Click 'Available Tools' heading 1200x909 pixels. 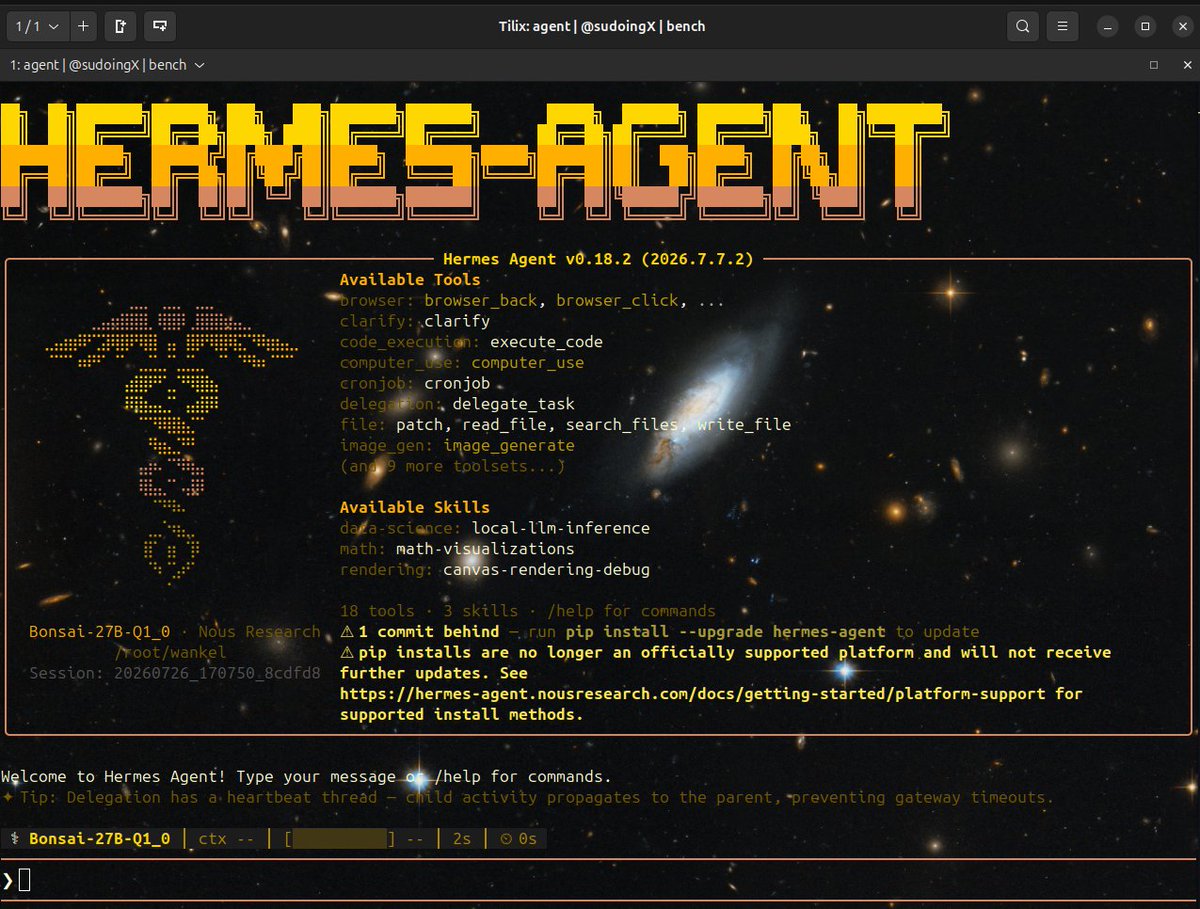[x=410, y=280]
